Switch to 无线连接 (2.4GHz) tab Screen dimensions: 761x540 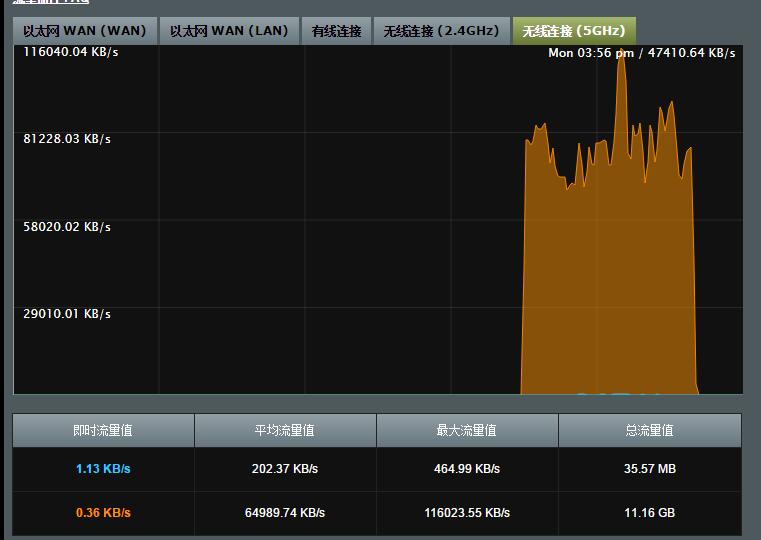(441, 31)
